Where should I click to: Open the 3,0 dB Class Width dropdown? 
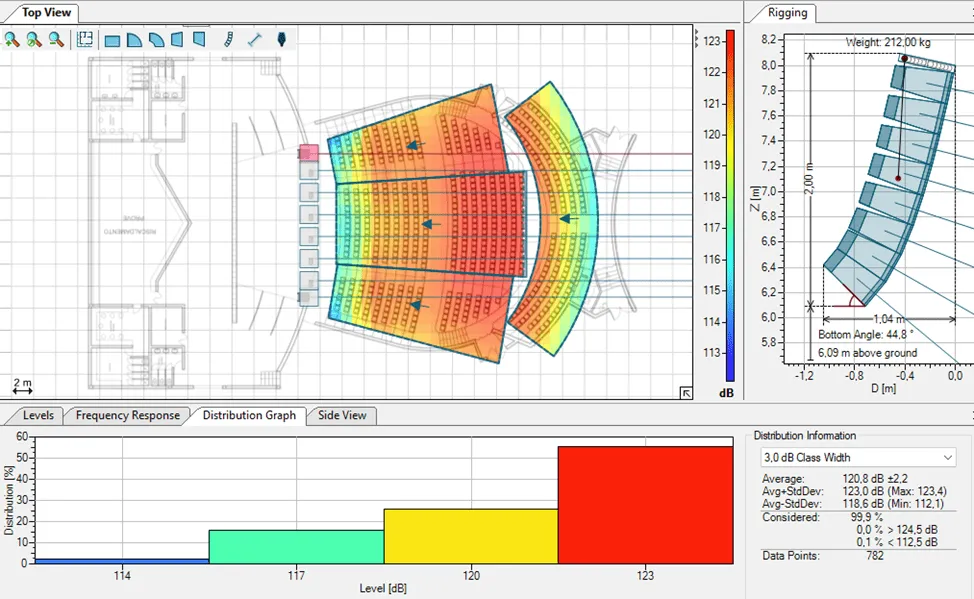click(857, 457)
